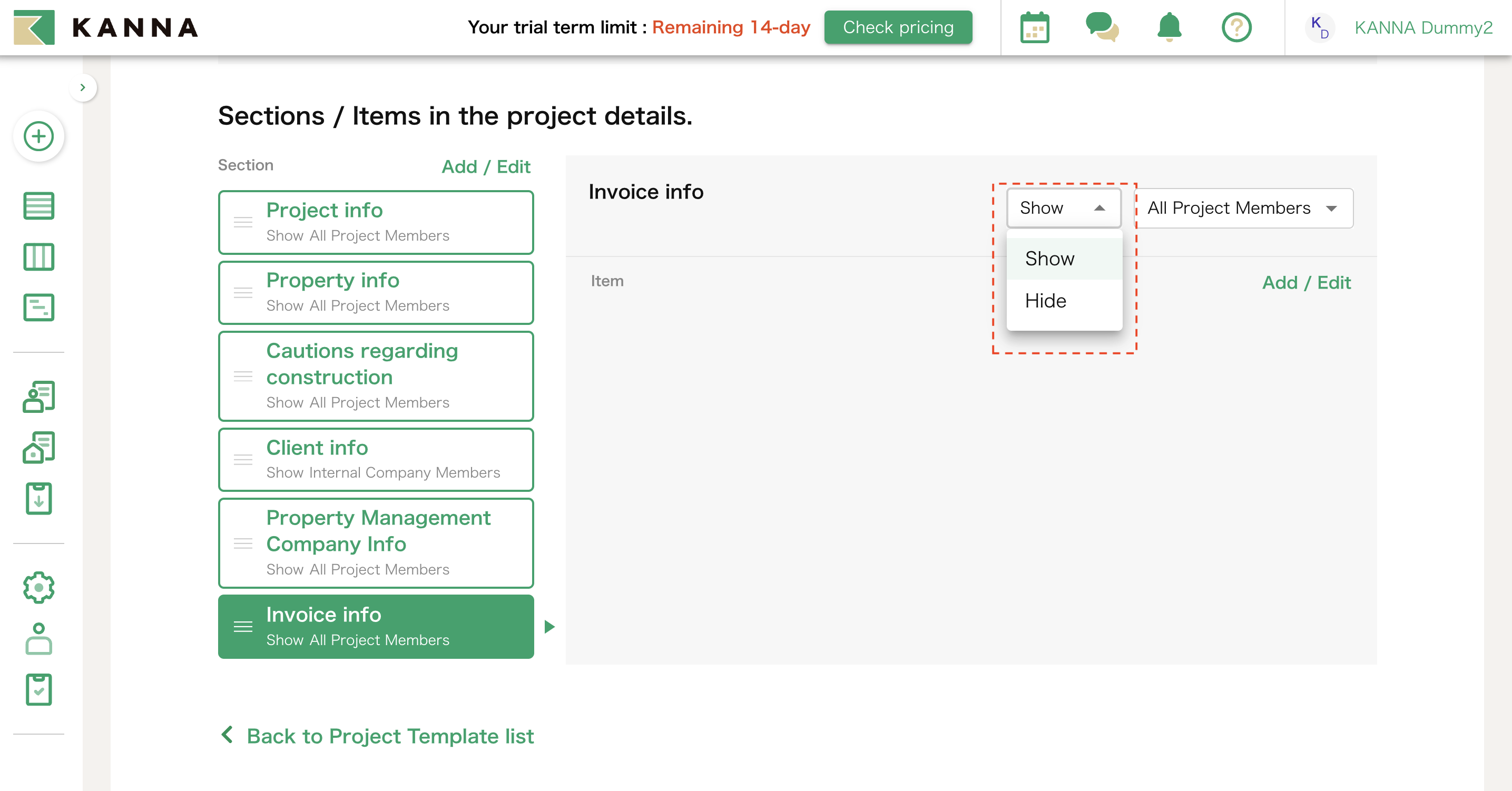
Task: Open the chat messages icon
Action: tap(1102, 27)
